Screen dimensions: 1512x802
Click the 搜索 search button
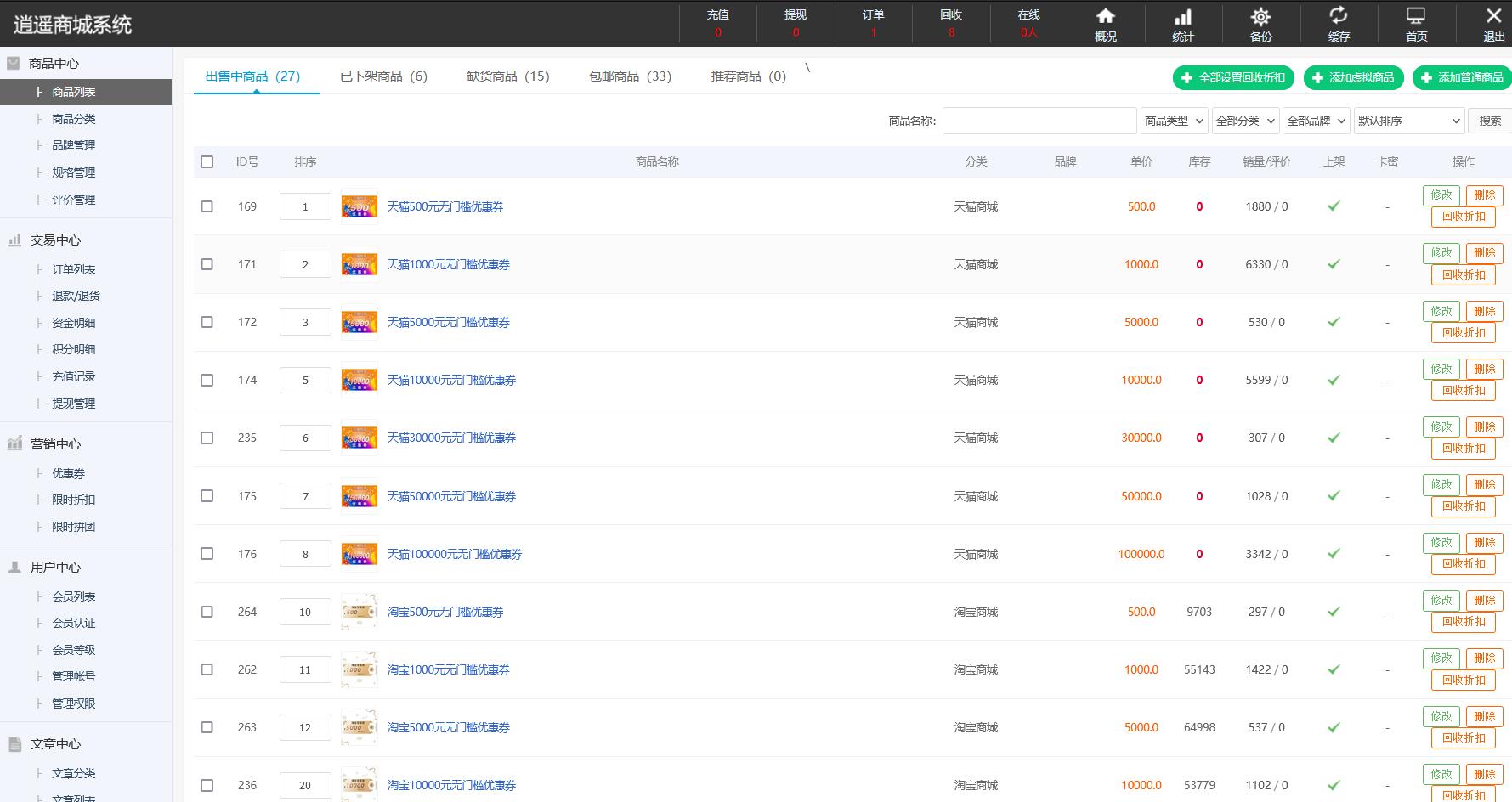[x=1489, y=121]
